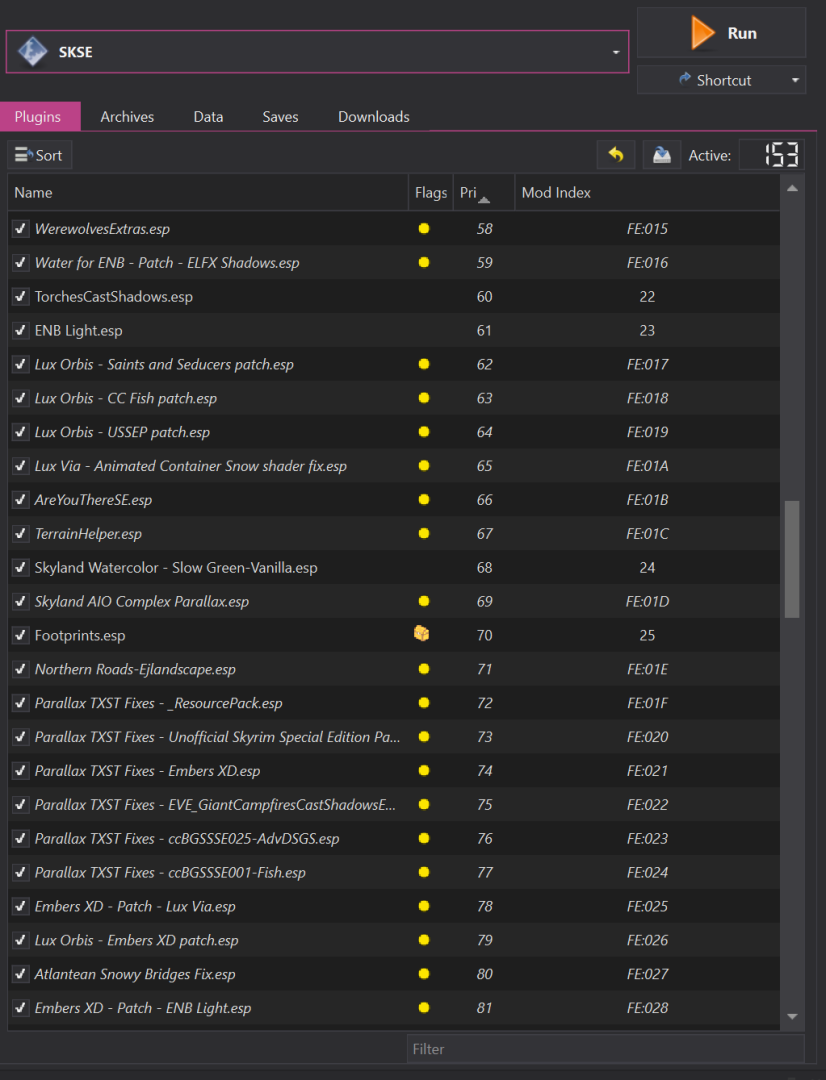This screenshot has height=1080, width=826.
Task: Click the flag dot for Atlantean Snowy Bridges Fix.esp
Action: pos(424,974)
